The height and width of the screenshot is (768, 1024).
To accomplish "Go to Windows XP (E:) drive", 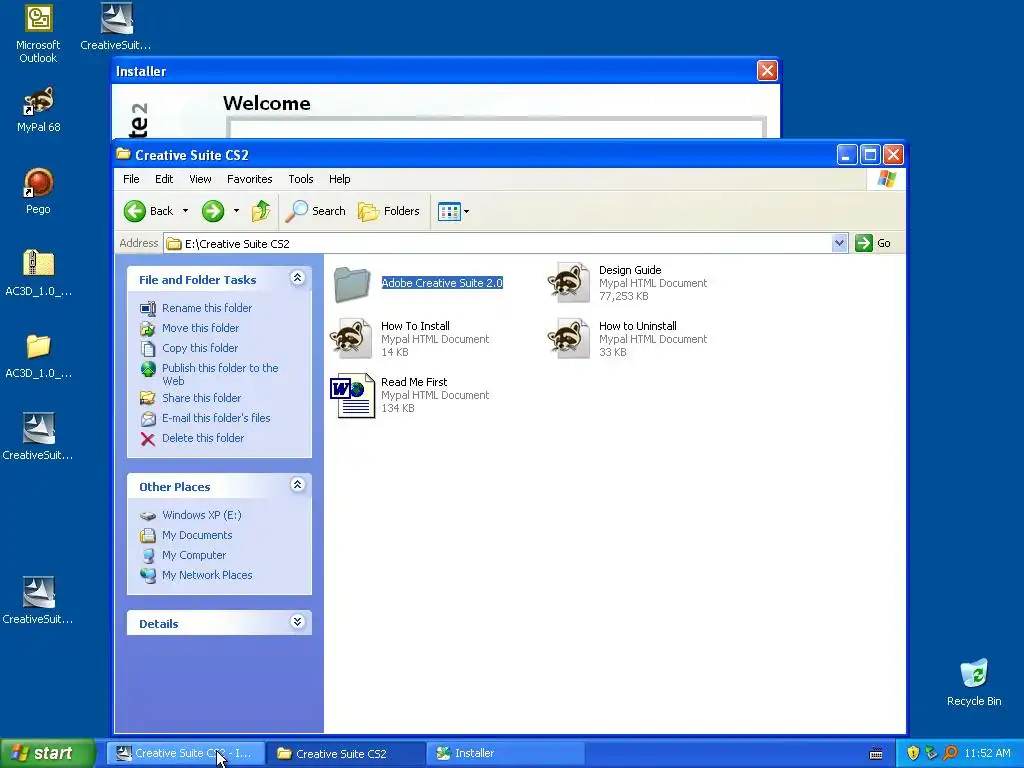I will [x=202, y=515].
